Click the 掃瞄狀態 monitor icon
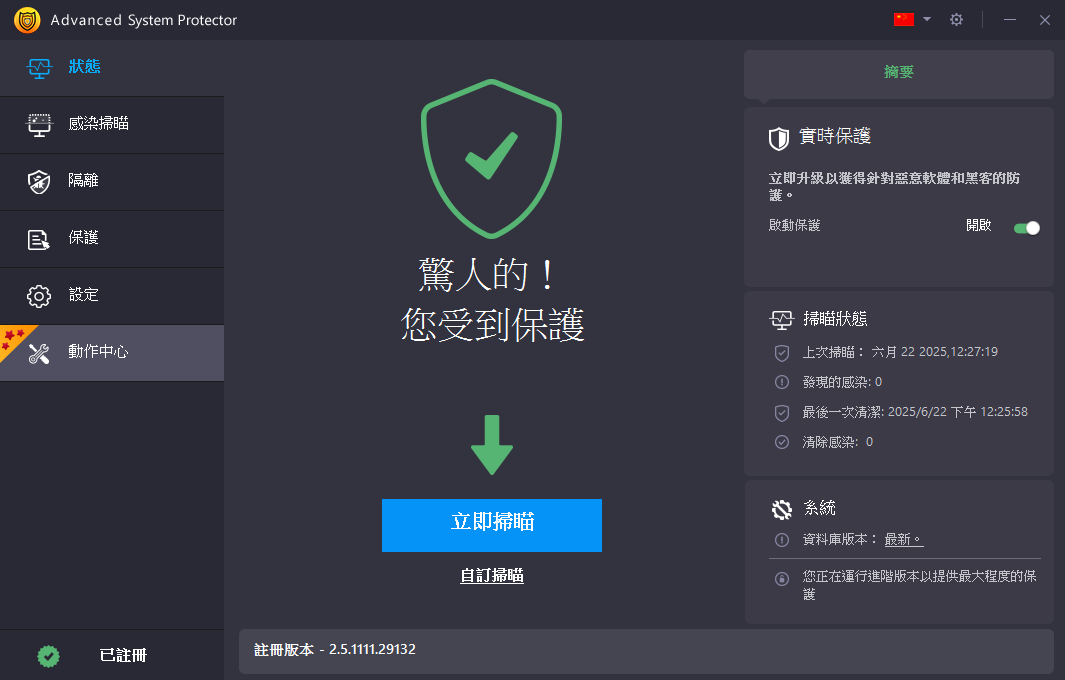The height and width of the screenshot is (680, 1065). (x=781, y=320)
